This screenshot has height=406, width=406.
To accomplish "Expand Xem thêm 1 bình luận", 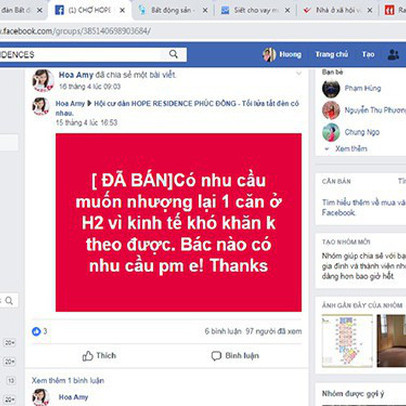I will point(68,380).
